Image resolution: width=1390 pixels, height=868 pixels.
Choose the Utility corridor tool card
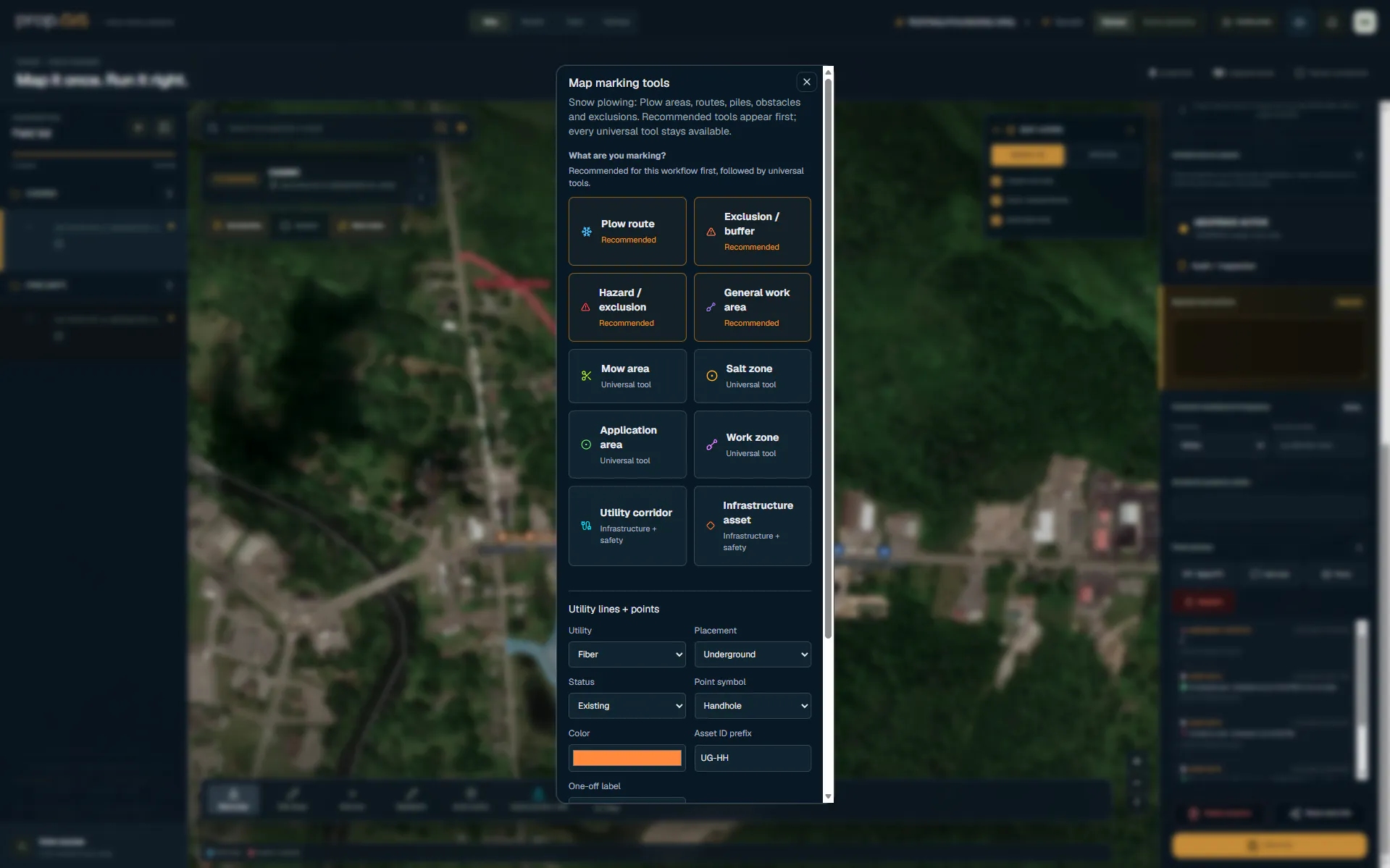coord(627,526)
